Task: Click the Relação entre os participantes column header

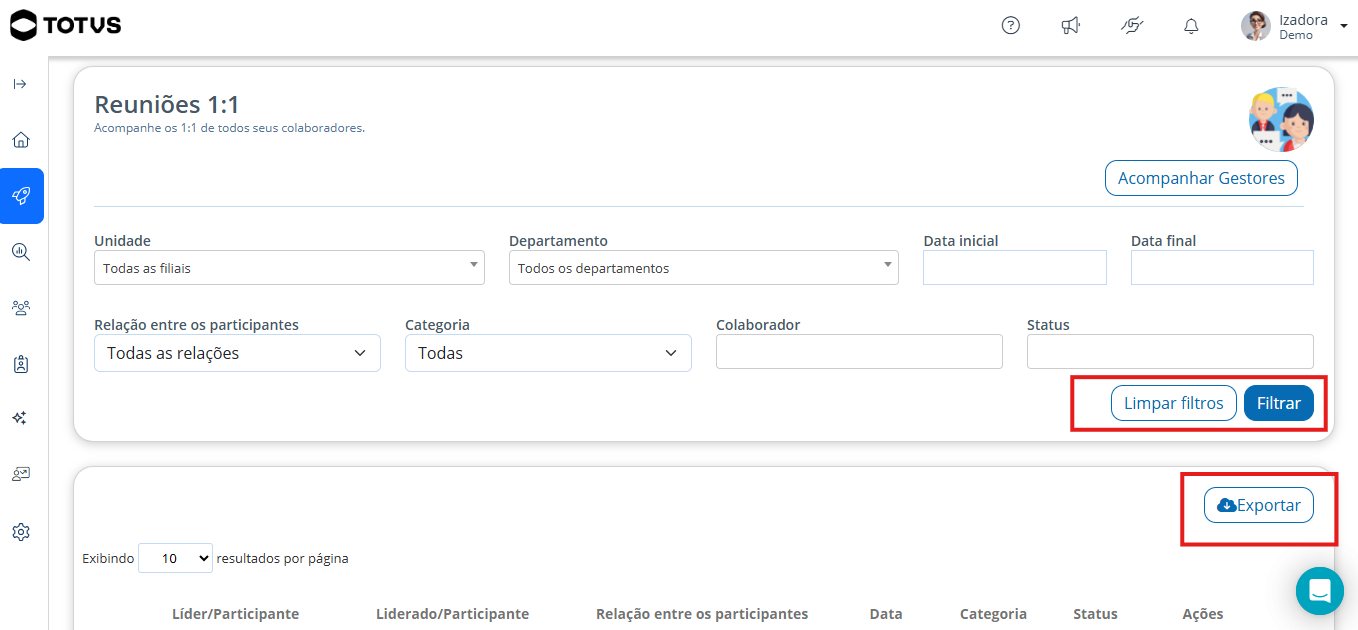Action: [702, 614]
